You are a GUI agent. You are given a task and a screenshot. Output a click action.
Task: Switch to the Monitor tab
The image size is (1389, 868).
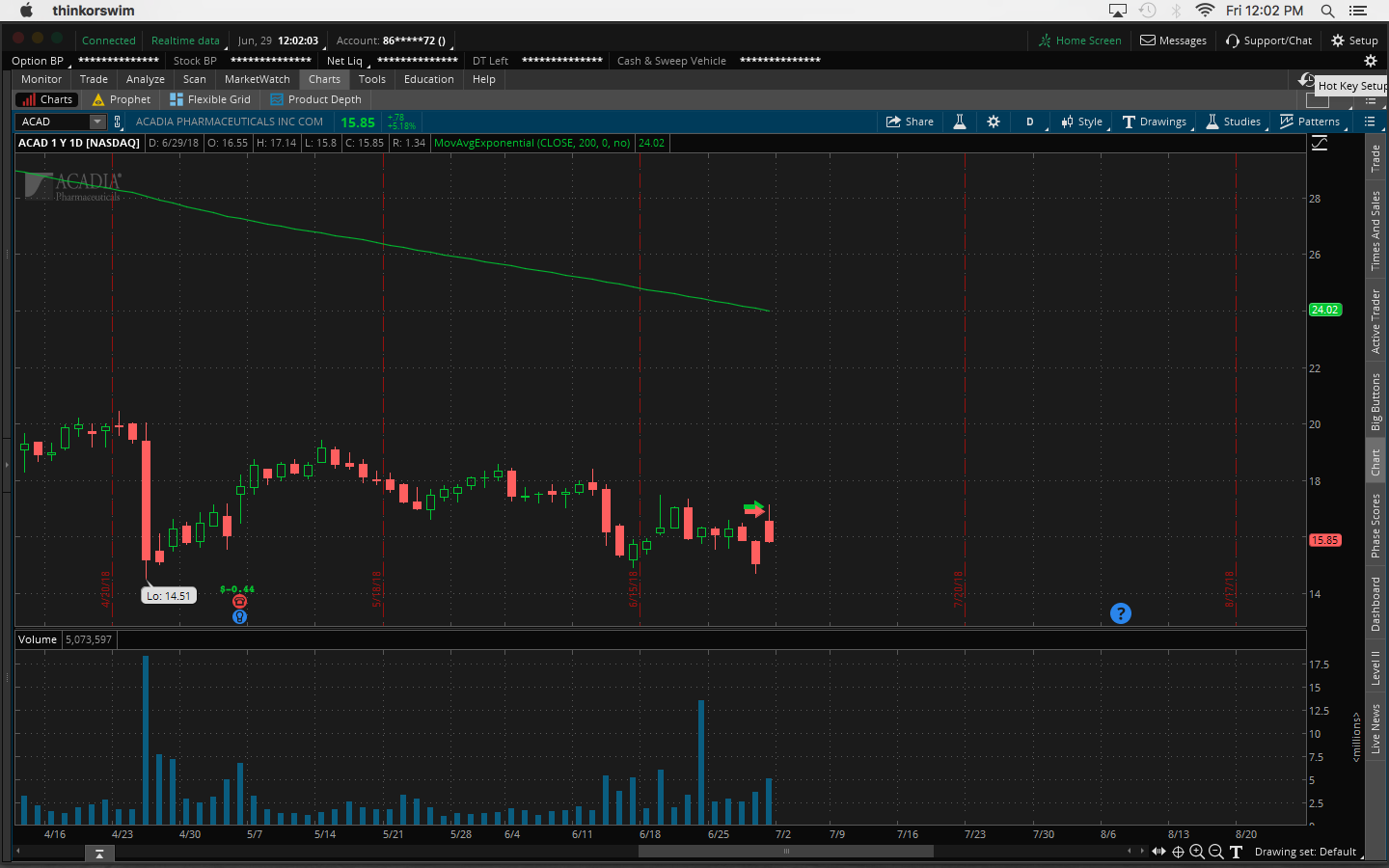point(41,79)
